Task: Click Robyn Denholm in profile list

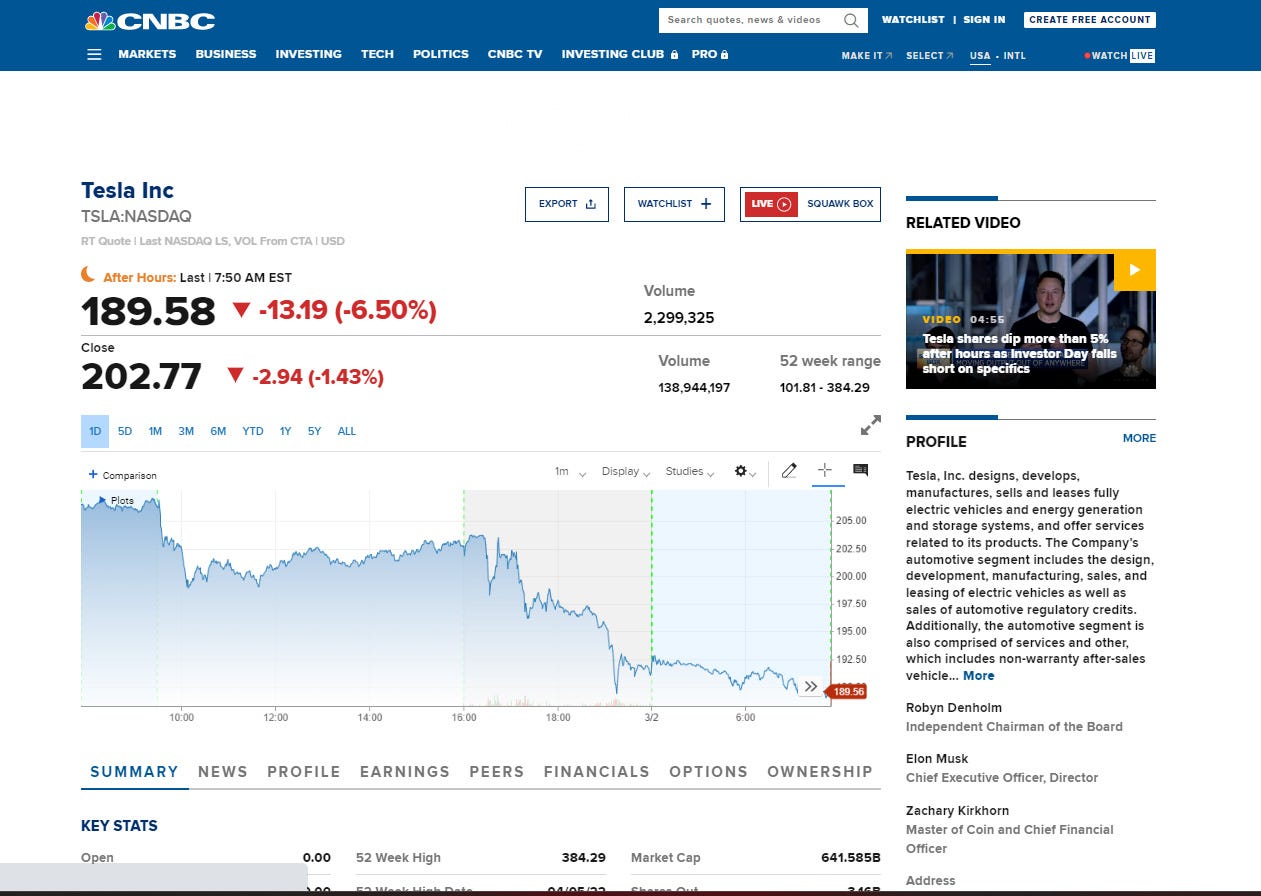Action: [954, 708]
